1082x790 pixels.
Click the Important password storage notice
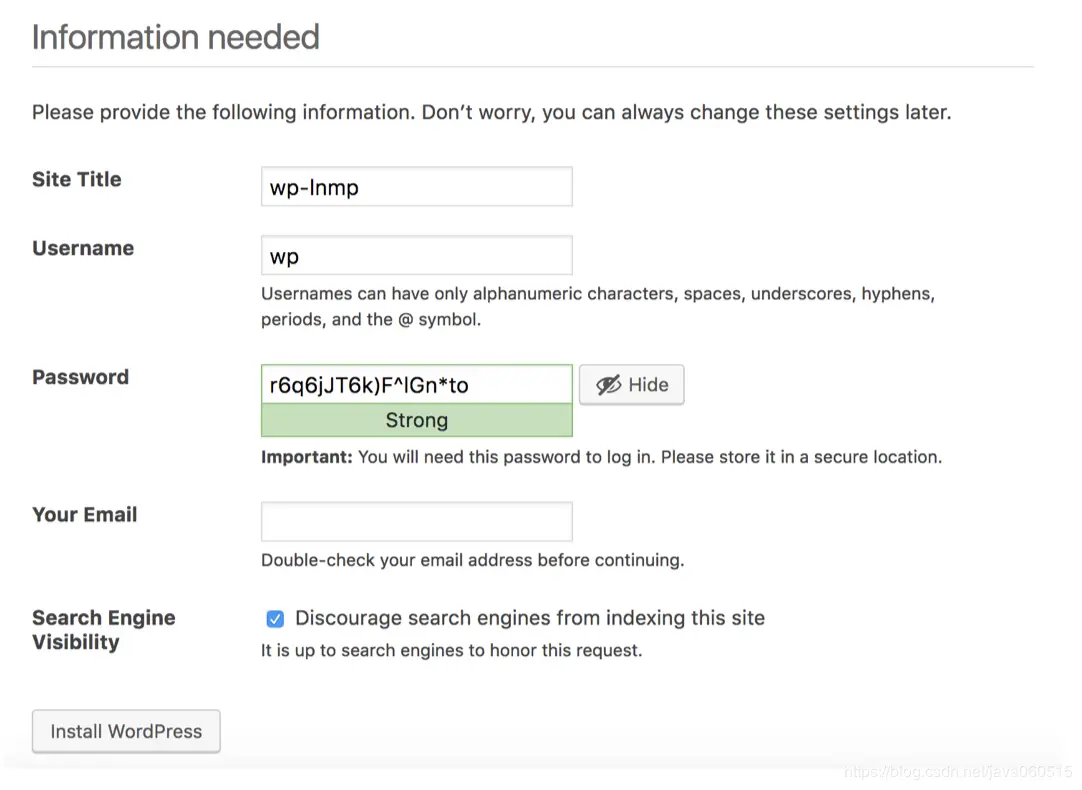[601, 457]
